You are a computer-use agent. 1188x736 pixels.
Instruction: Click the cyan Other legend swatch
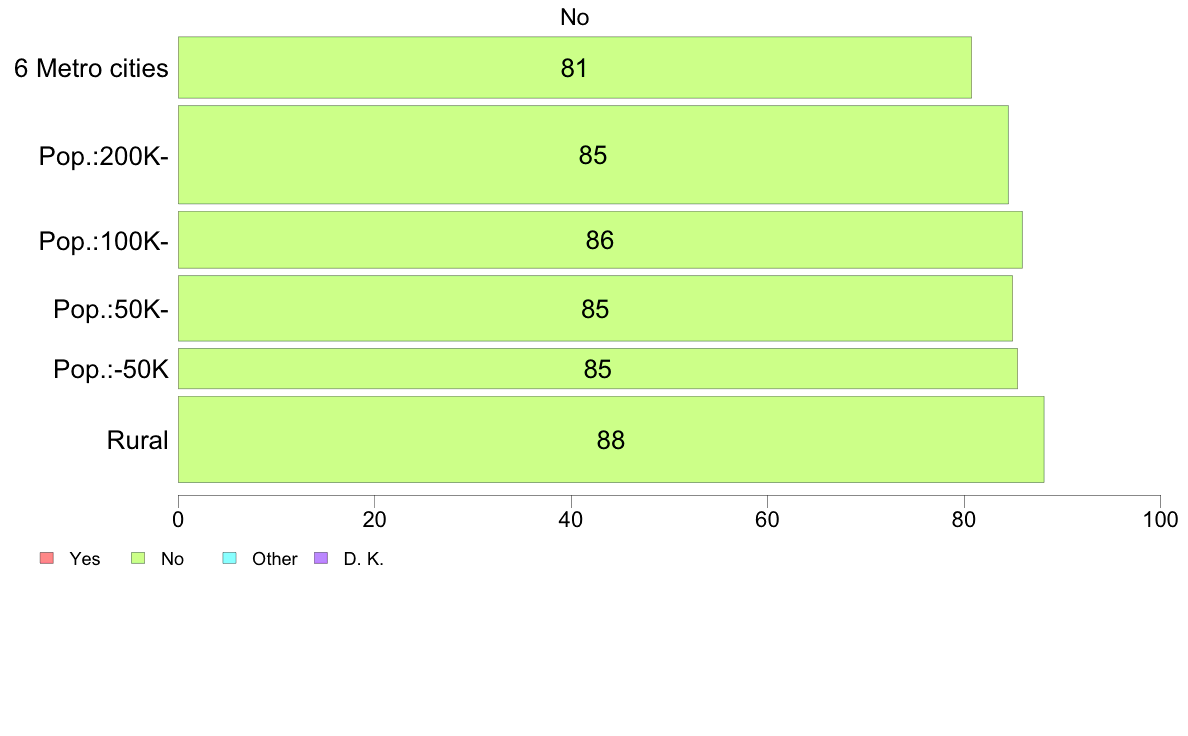[x=230, y=559]
